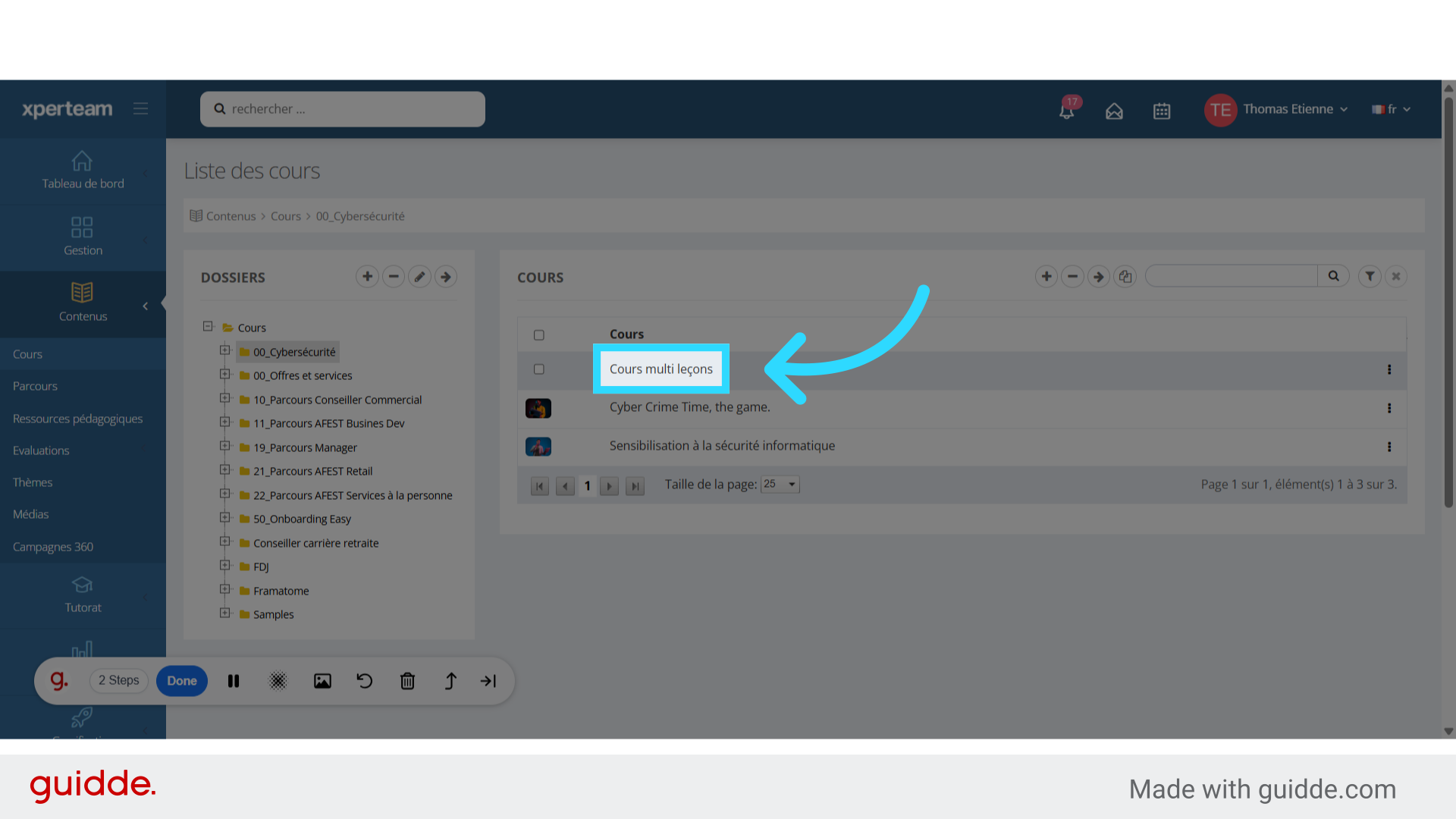Click the trash icon in guidde toolbar
Viewport: 1456px width, 819px height.
pos(407,681)
